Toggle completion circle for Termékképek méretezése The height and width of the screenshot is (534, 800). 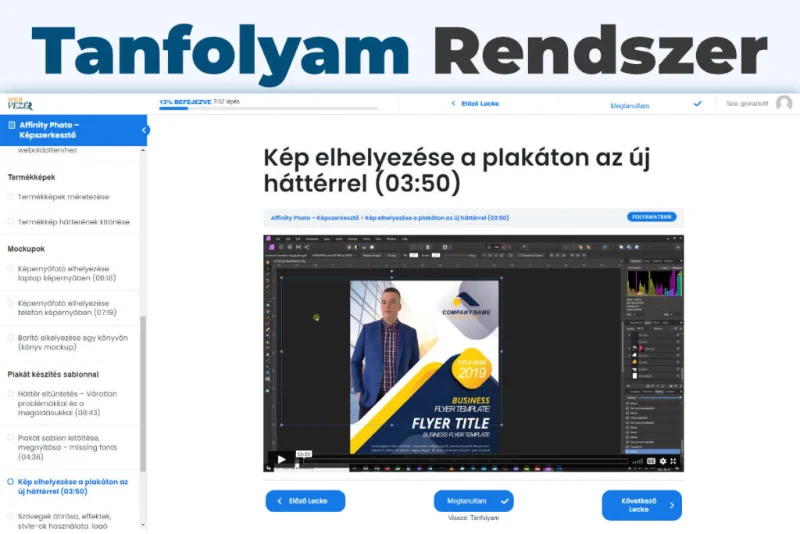tap(11, 197)
